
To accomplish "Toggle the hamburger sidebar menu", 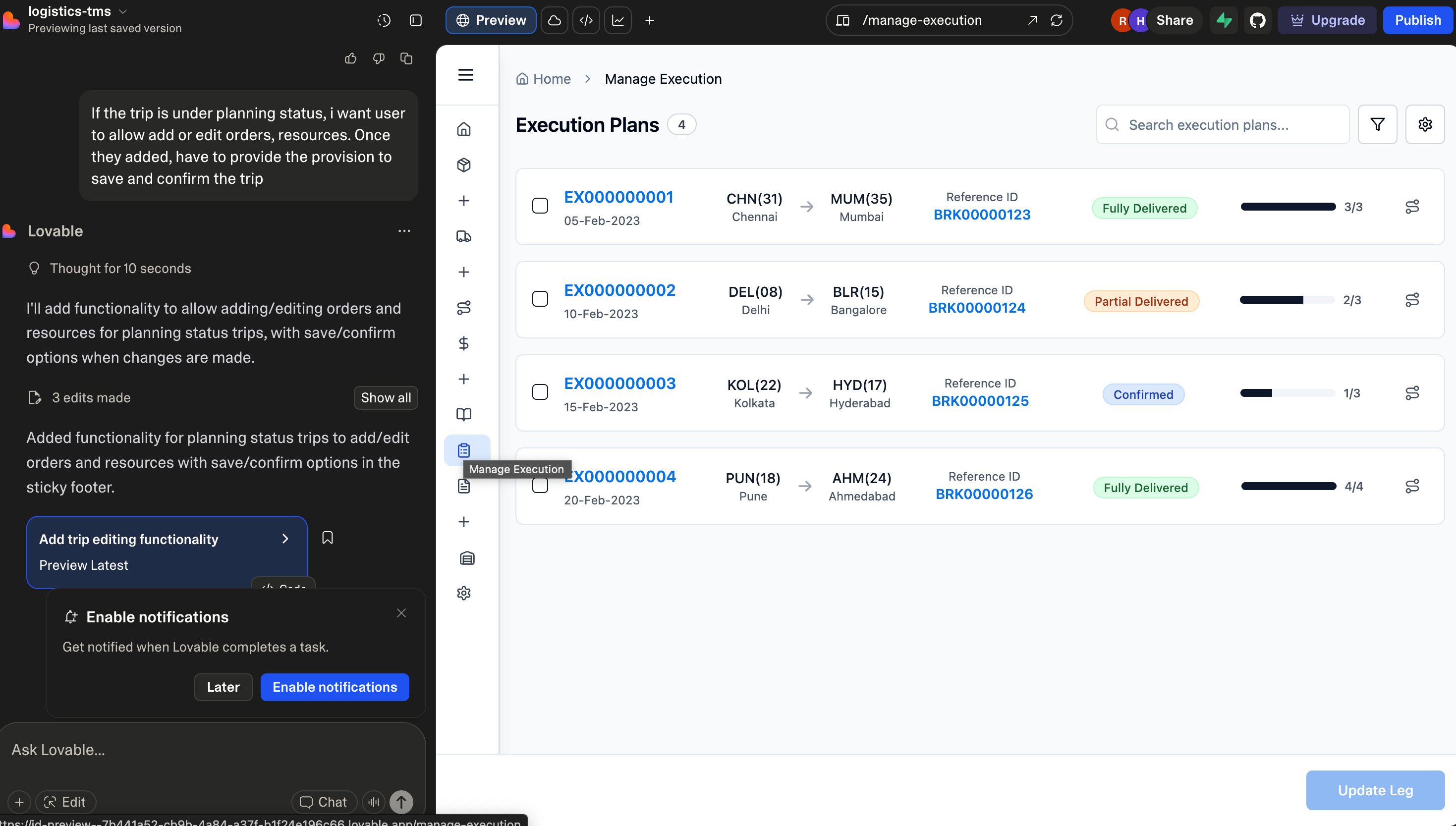I will point(465,75).
